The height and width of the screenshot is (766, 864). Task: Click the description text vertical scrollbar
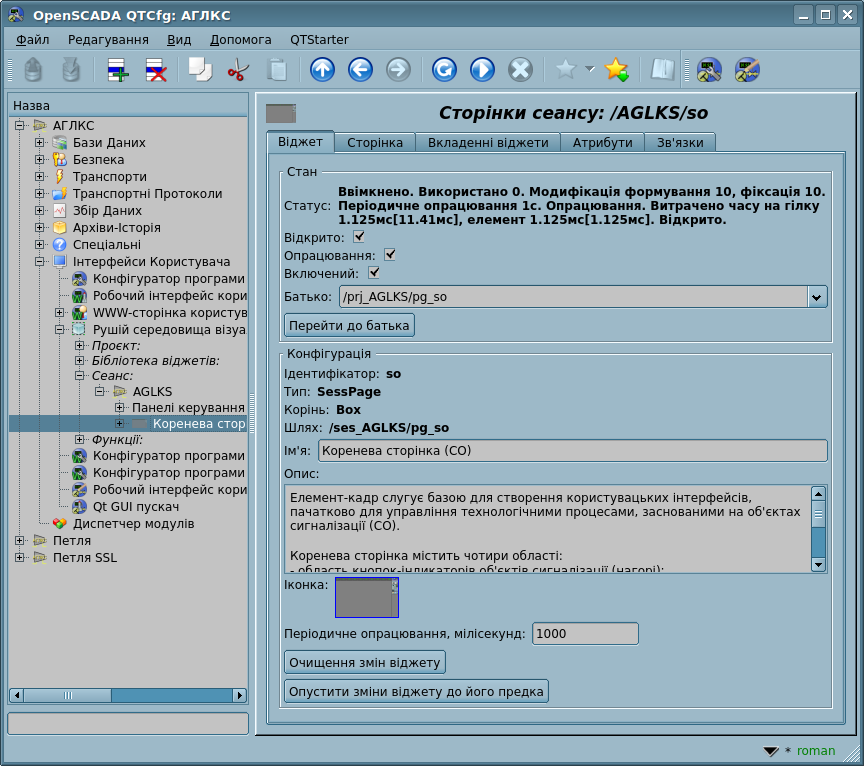click(818, 529)
